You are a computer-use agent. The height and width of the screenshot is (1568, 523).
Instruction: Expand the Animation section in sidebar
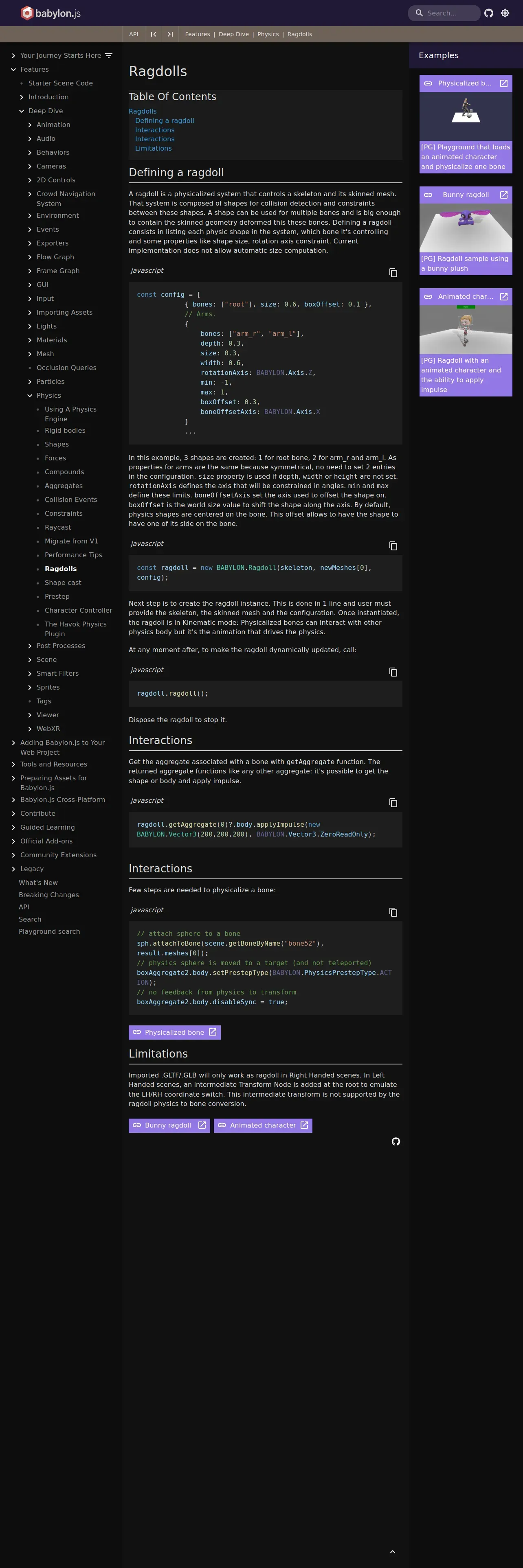pyautogui.click(x=30, y=125)
